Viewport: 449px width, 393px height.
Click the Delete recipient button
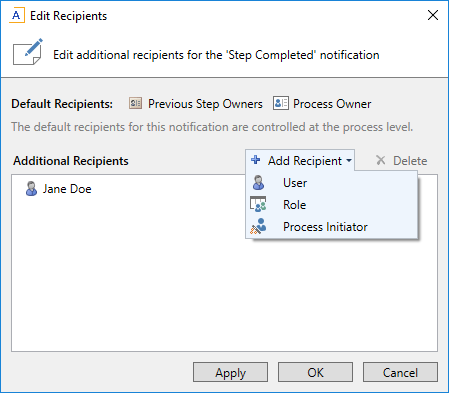click(x=402, y=161)
